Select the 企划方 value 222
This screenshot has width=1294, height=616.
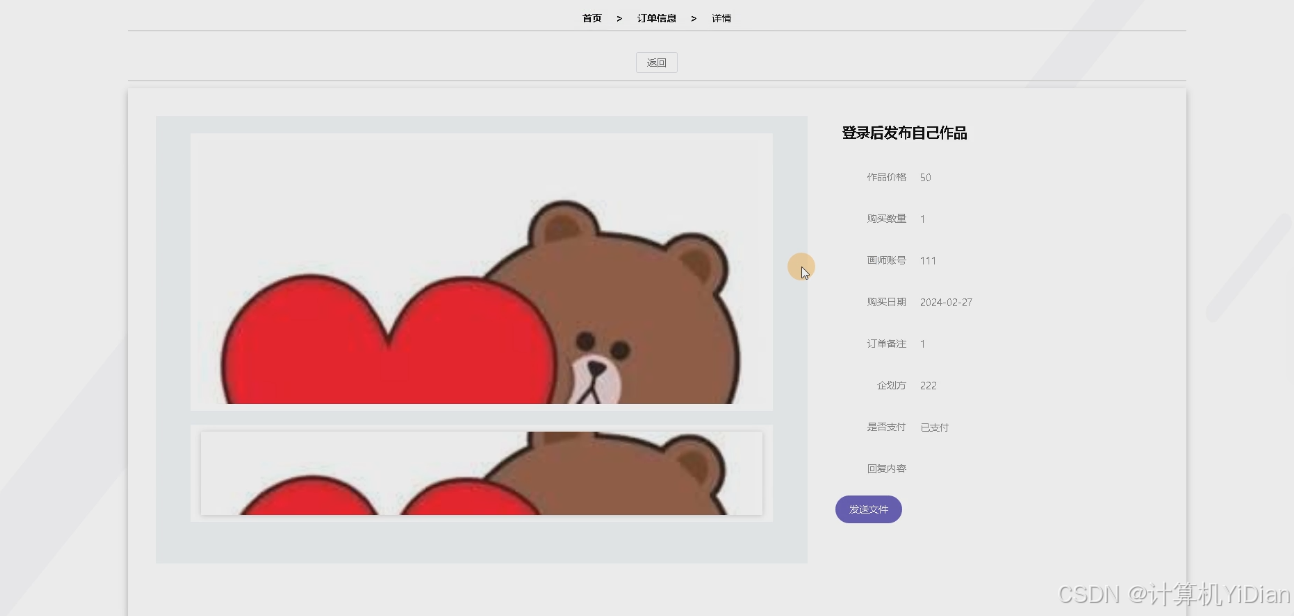928,385
